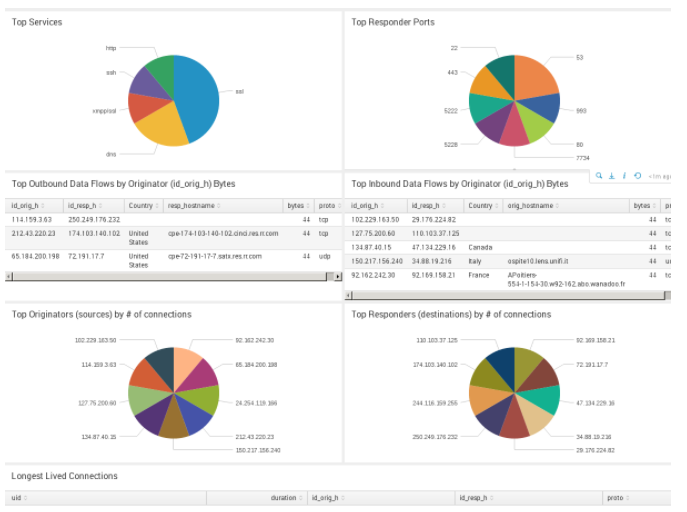Click udp proto cell in outbound table
This screenshot has width=687, height=512.
tap(324, 256)
